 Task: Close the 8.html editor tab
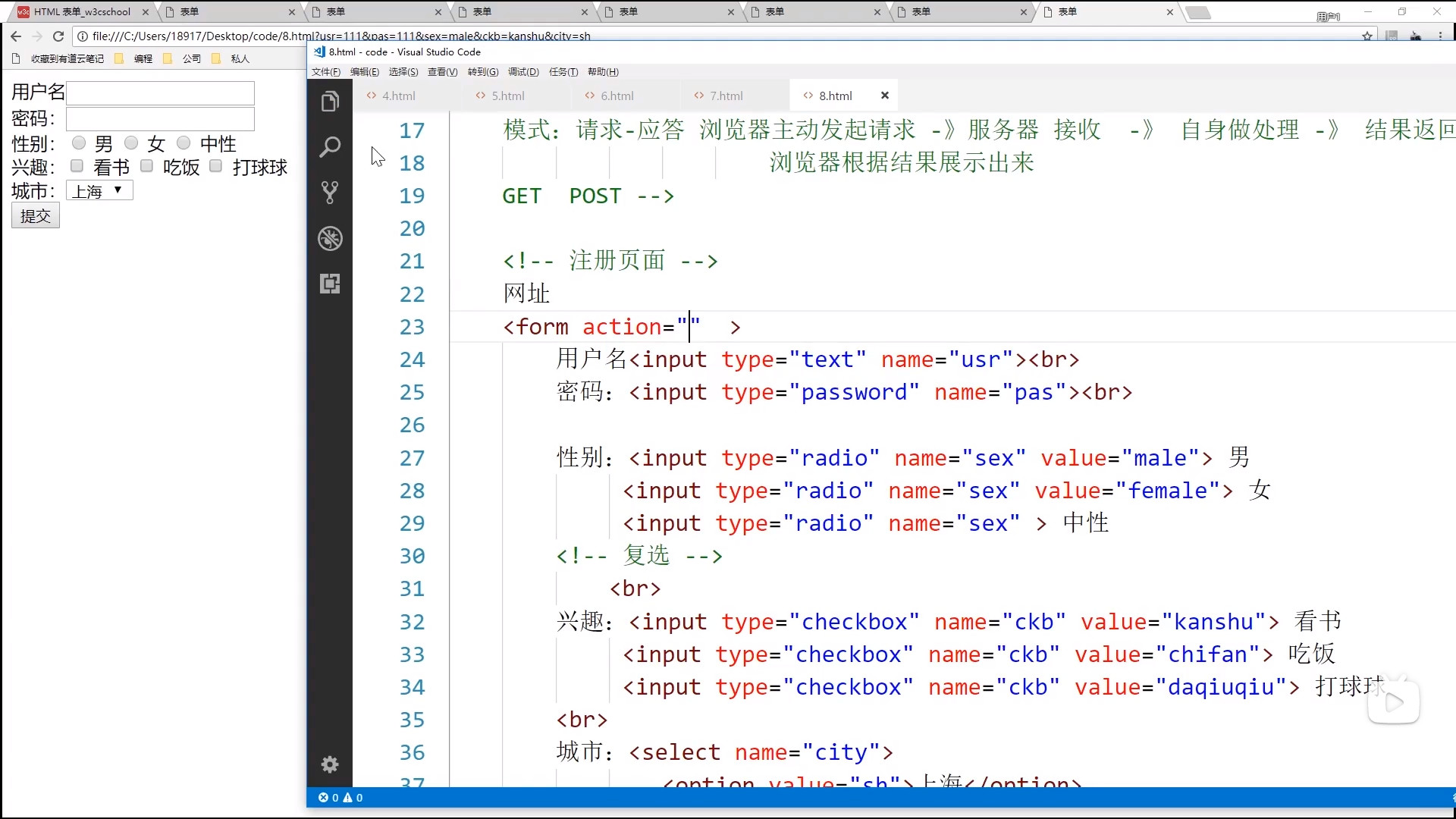click(884, 96)
